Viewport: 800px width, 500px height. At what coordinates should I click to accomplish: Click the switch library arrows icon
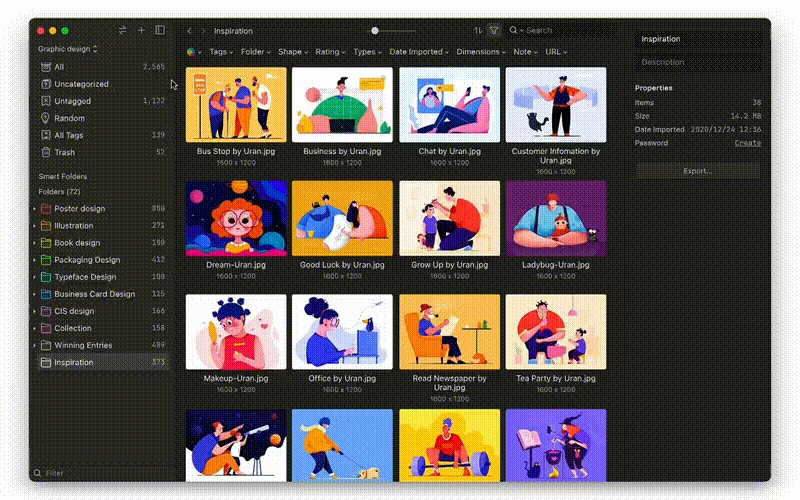coord(123,30)
